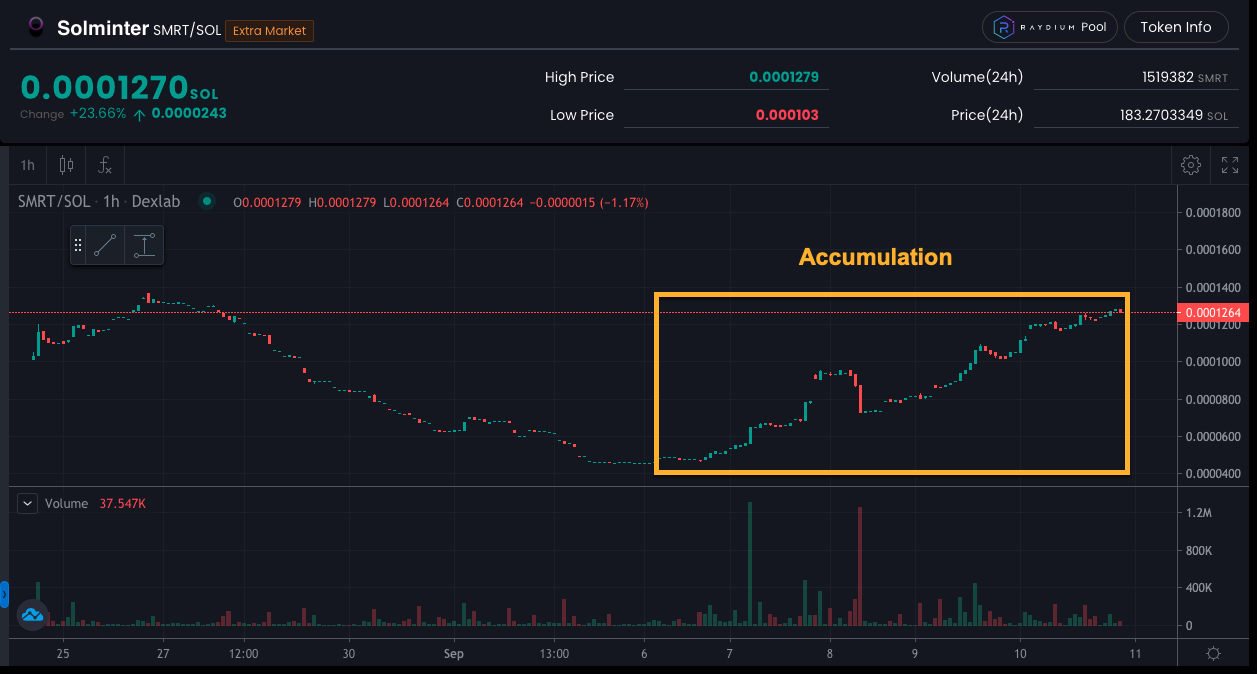This screenshot has height=674, width=1257.
Task: Click the change percentage +23.66%
Action: [x=98, y=114]
